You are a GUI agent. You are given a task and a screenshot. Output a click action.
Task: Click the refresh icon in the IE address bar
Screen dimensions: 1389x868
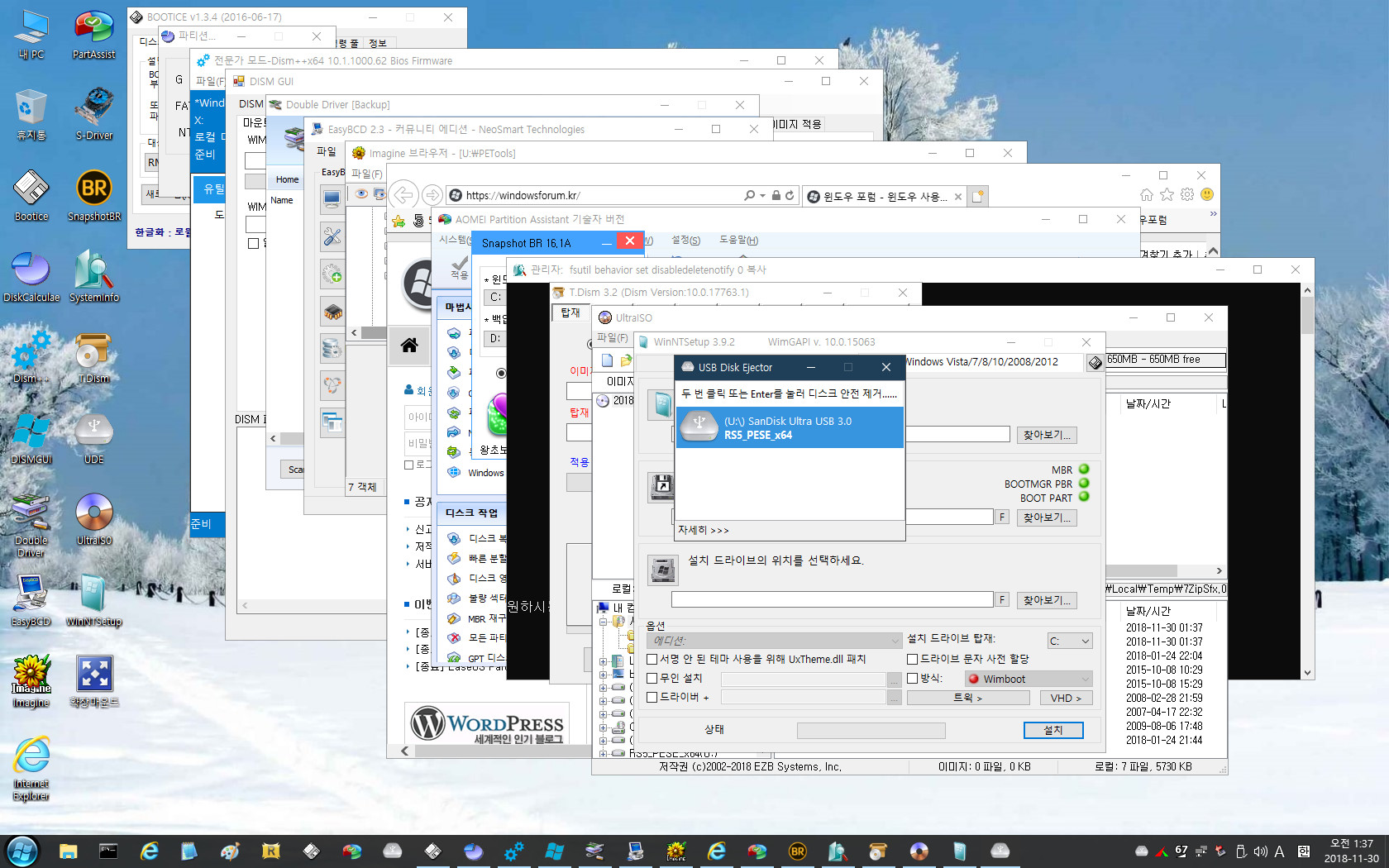(x=790, y=196)
